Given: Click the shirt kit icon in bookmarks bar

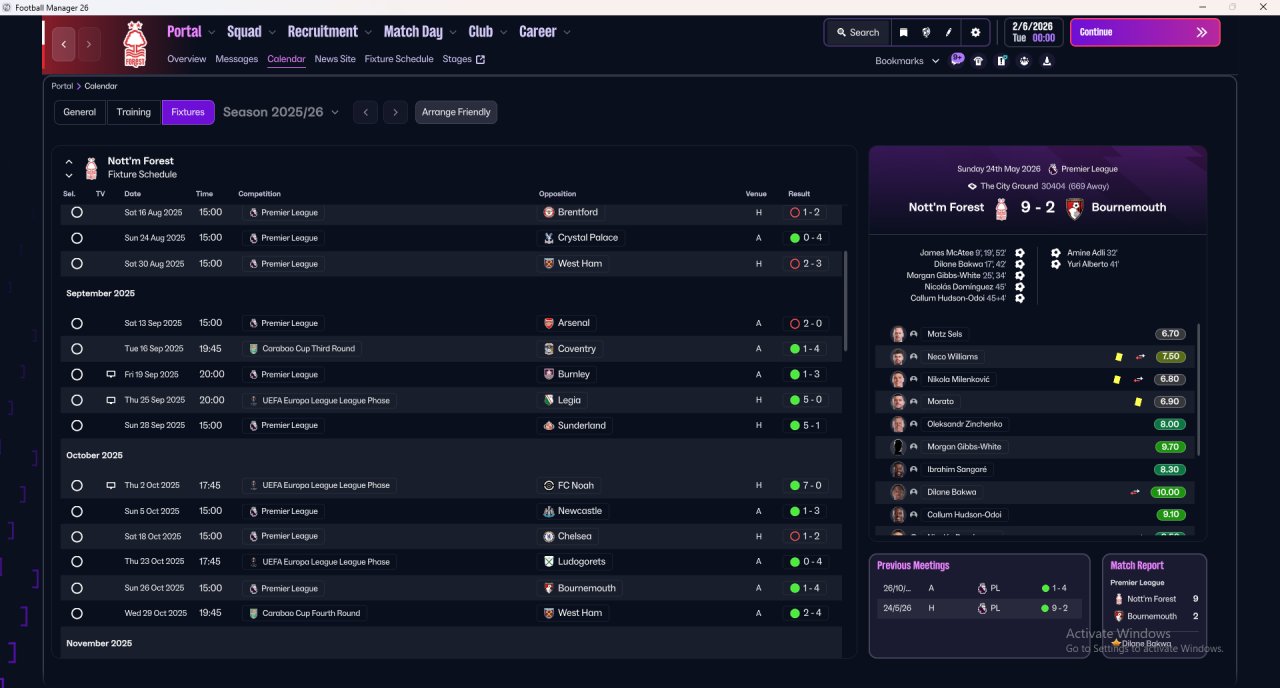Looking at the screenshot, I should [x=978, y=61].
